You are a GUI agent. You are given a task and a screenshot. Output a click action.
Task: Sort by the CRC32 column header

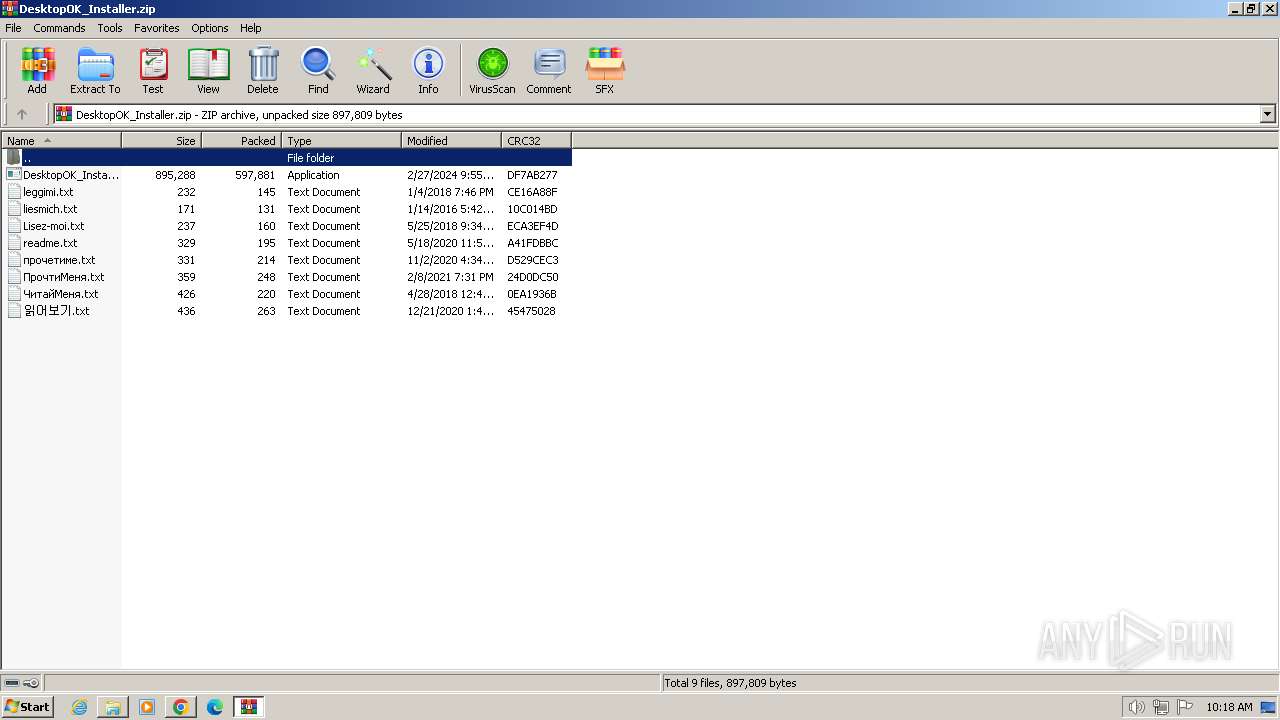tap(536, 141)
